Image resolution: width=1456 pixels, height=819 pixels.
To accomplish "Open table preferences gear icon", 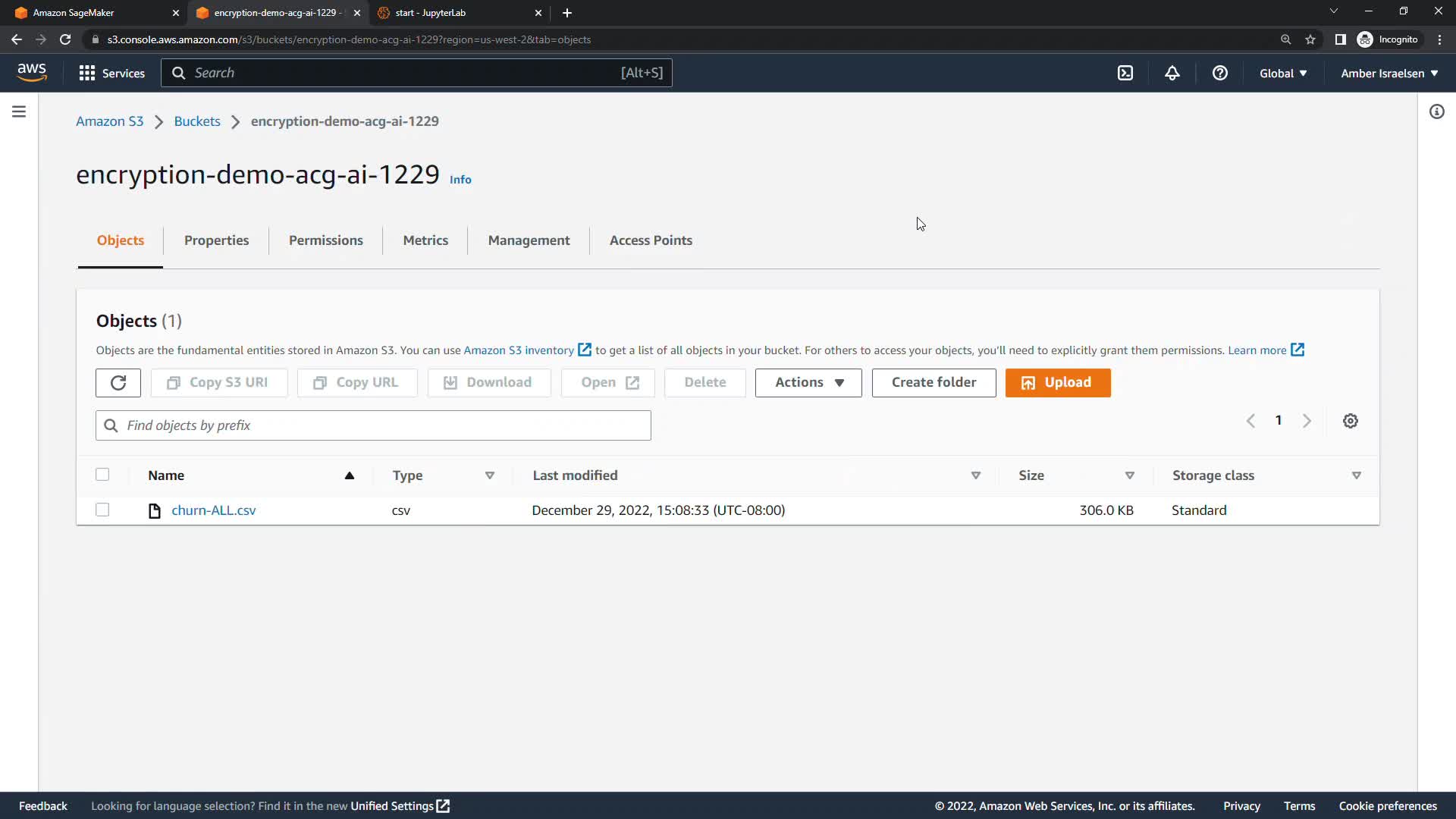I will click(1351, 421).
